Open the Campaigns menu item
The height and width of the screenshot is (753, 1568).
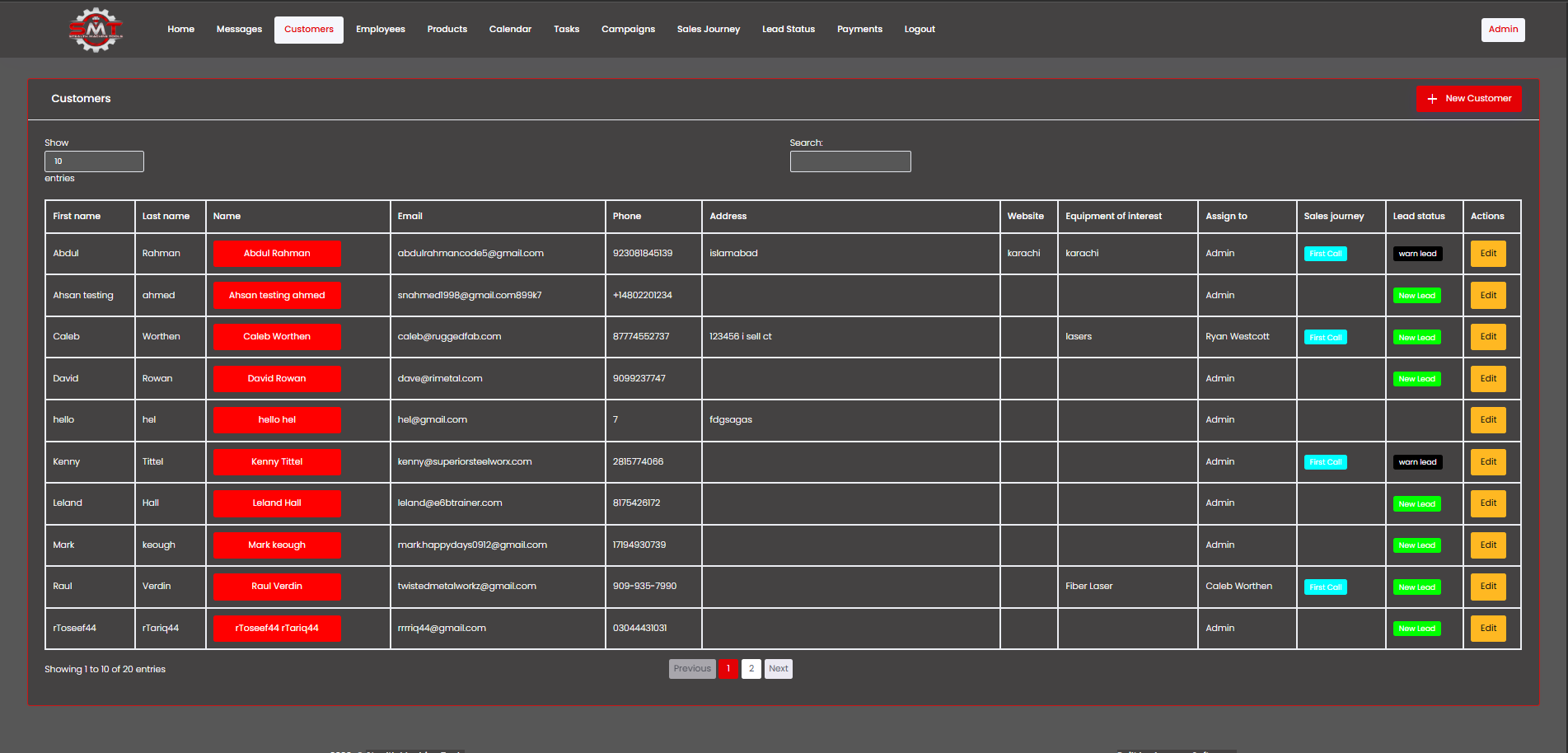tap(628, 30)
